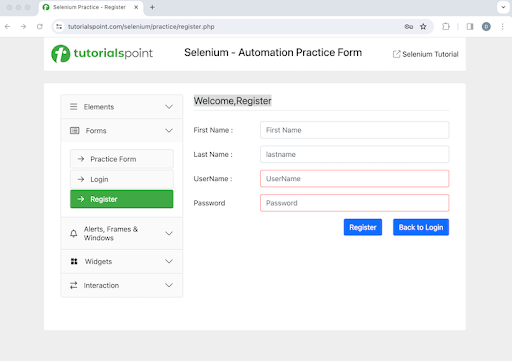Click the blue Register button

(x=363, y=227)
